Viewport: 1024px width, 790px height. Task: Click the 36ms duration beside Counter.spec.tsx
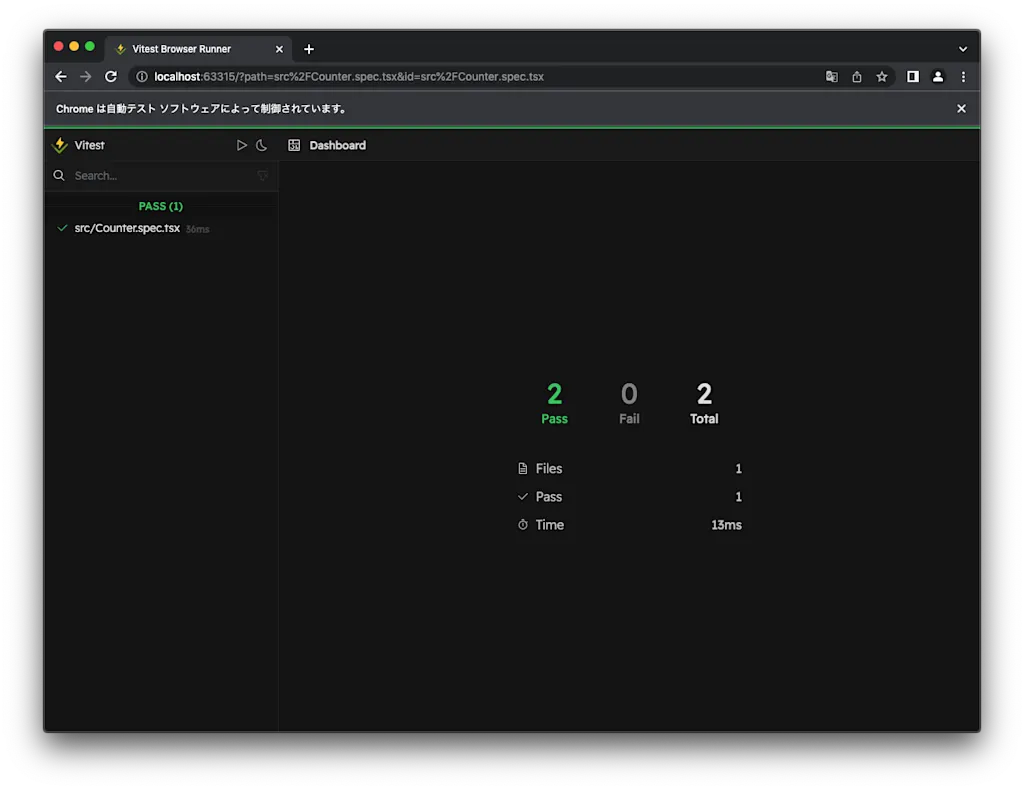(197, 229)
